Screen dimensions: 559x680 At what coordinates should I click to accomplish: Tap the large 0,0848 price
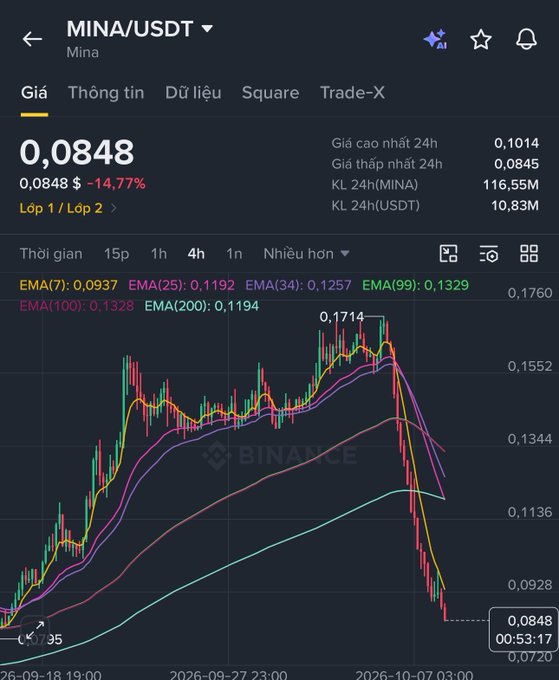(77, 152)
